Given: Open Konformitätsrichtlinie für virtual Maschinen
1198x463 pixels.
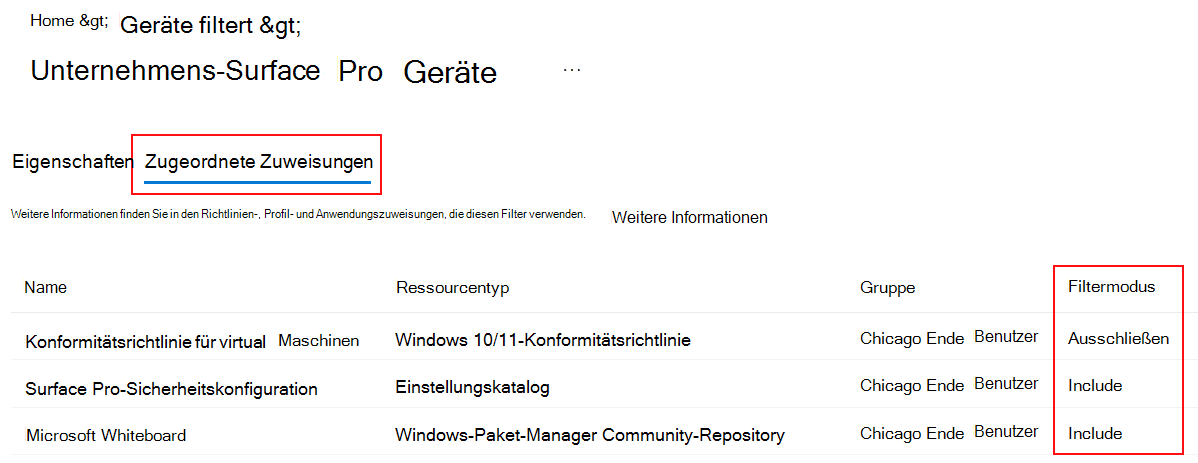Looking at the screenshot, I should 192,342.
